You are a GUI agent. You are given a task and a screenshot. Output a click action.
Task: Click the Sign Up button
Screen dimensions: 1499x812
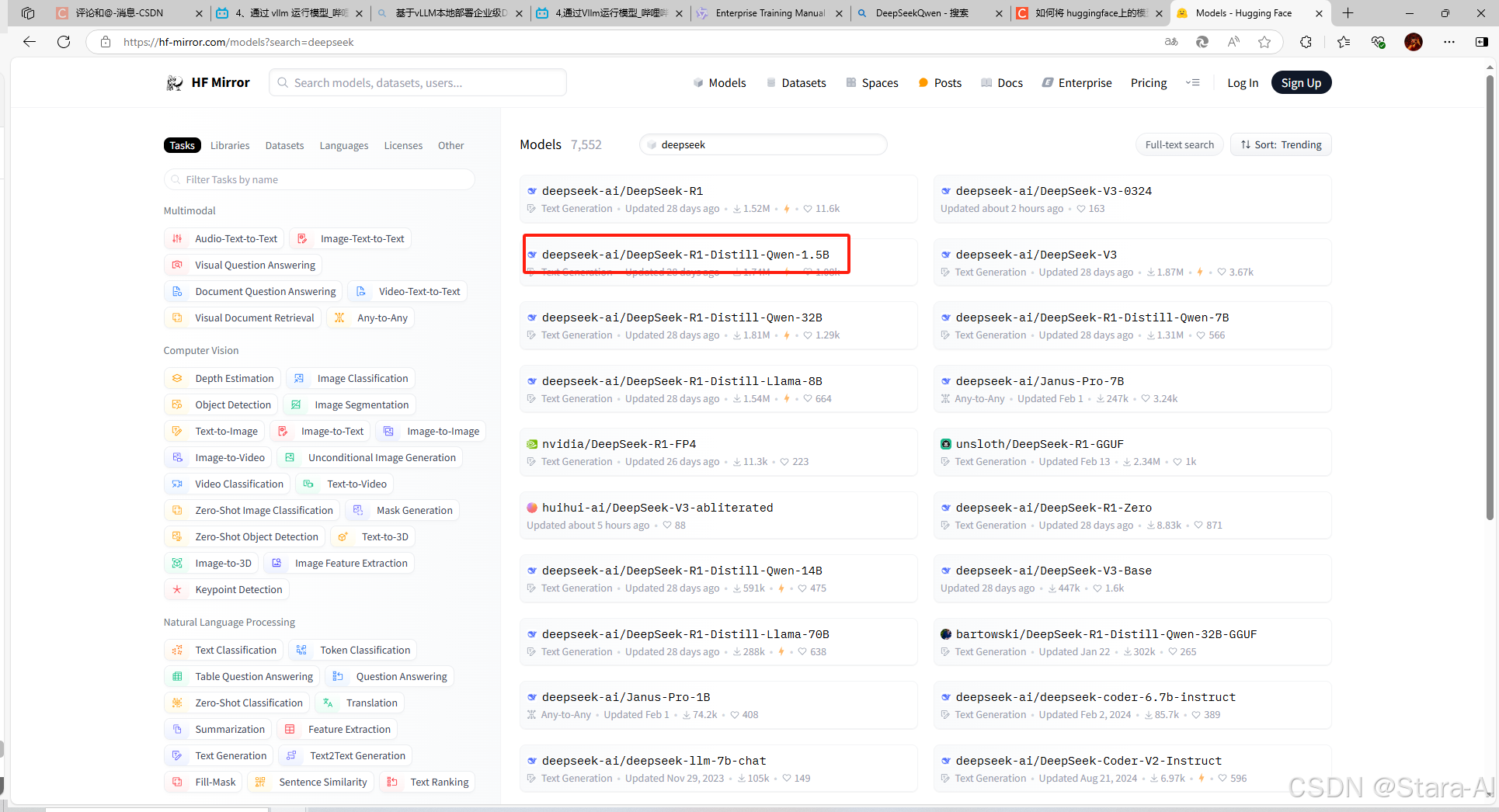(1301, 82)
